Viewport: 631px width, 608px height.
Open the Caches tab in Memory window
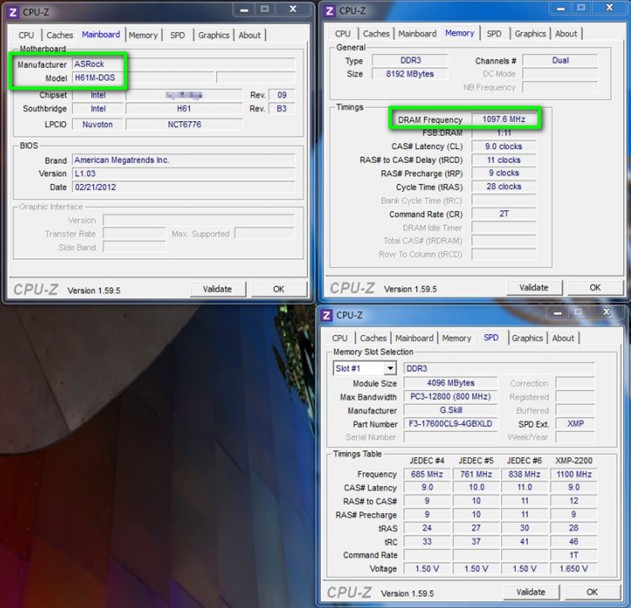(x=376, y=34)
